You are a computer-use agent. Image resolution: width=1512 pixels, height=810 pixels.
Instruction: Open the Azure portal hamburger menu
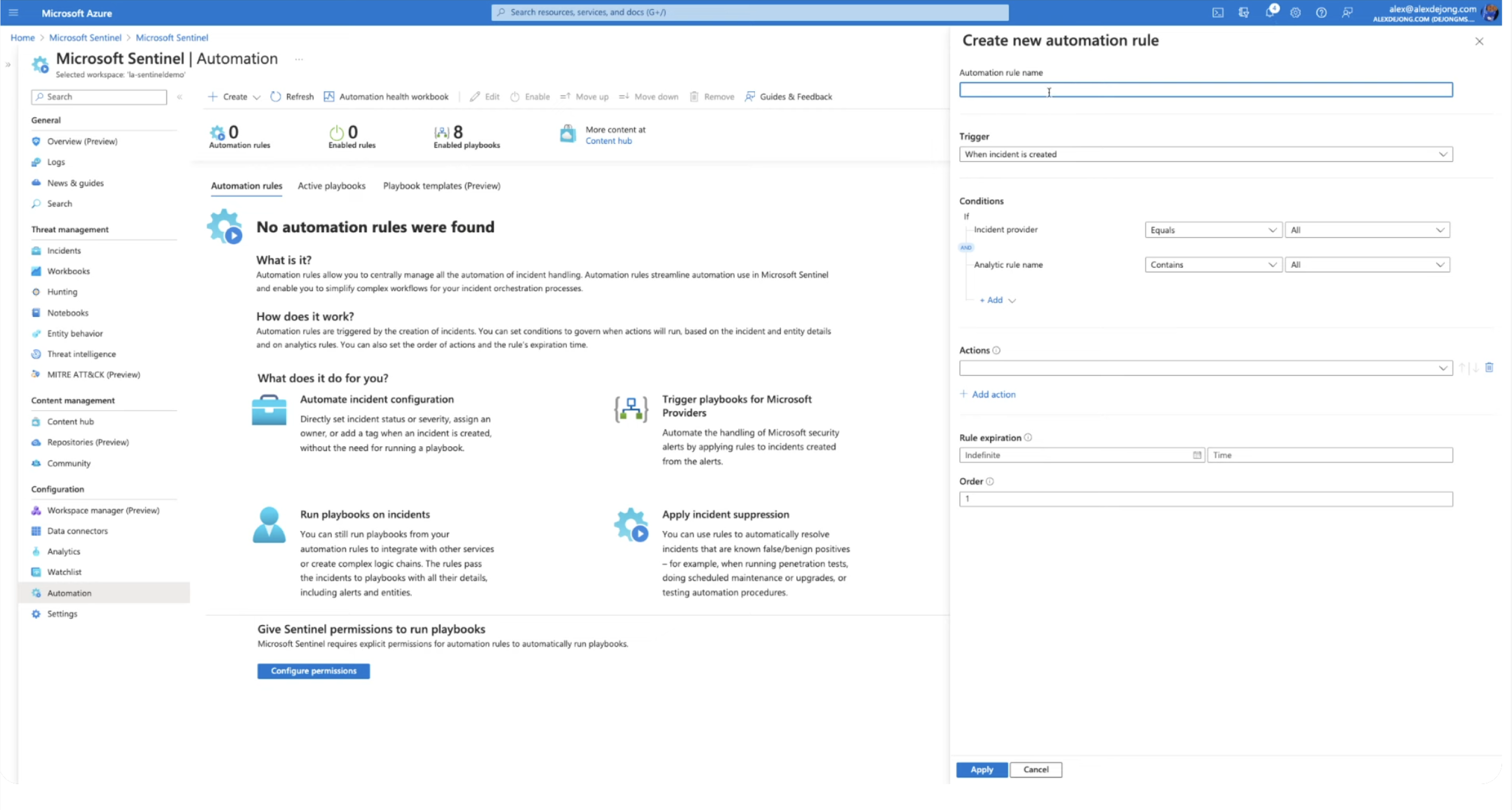tap(14, 12)
